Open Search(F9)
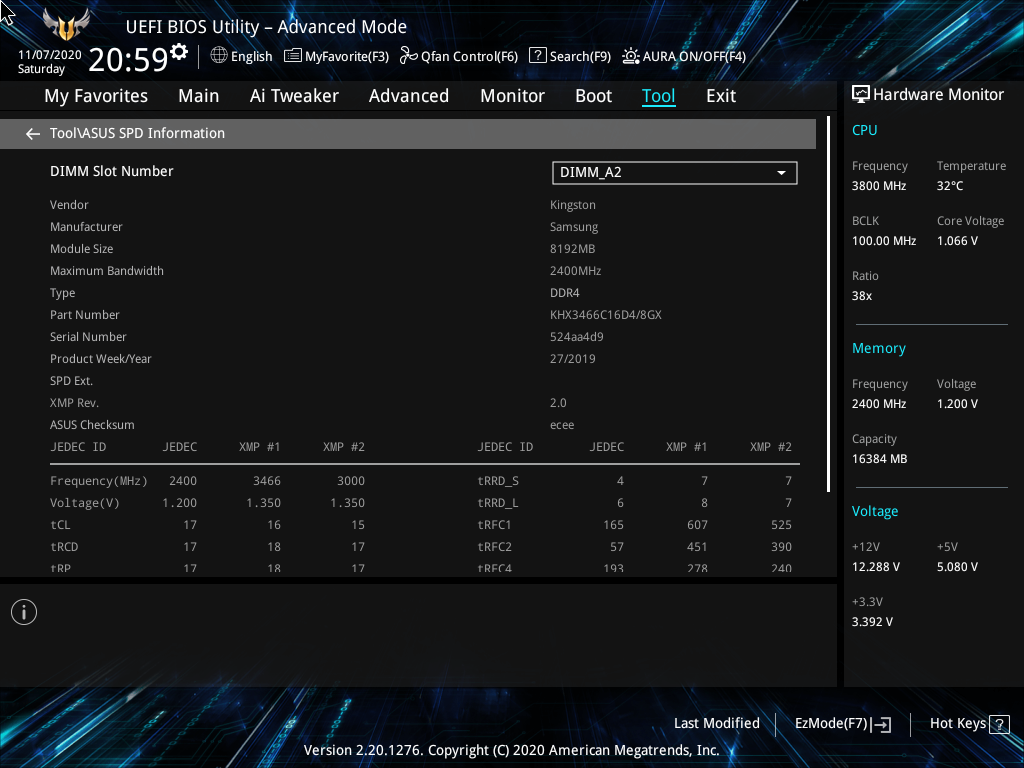Image resolution: width=1024 pixels, height=768 pixels. pos(569,56)
